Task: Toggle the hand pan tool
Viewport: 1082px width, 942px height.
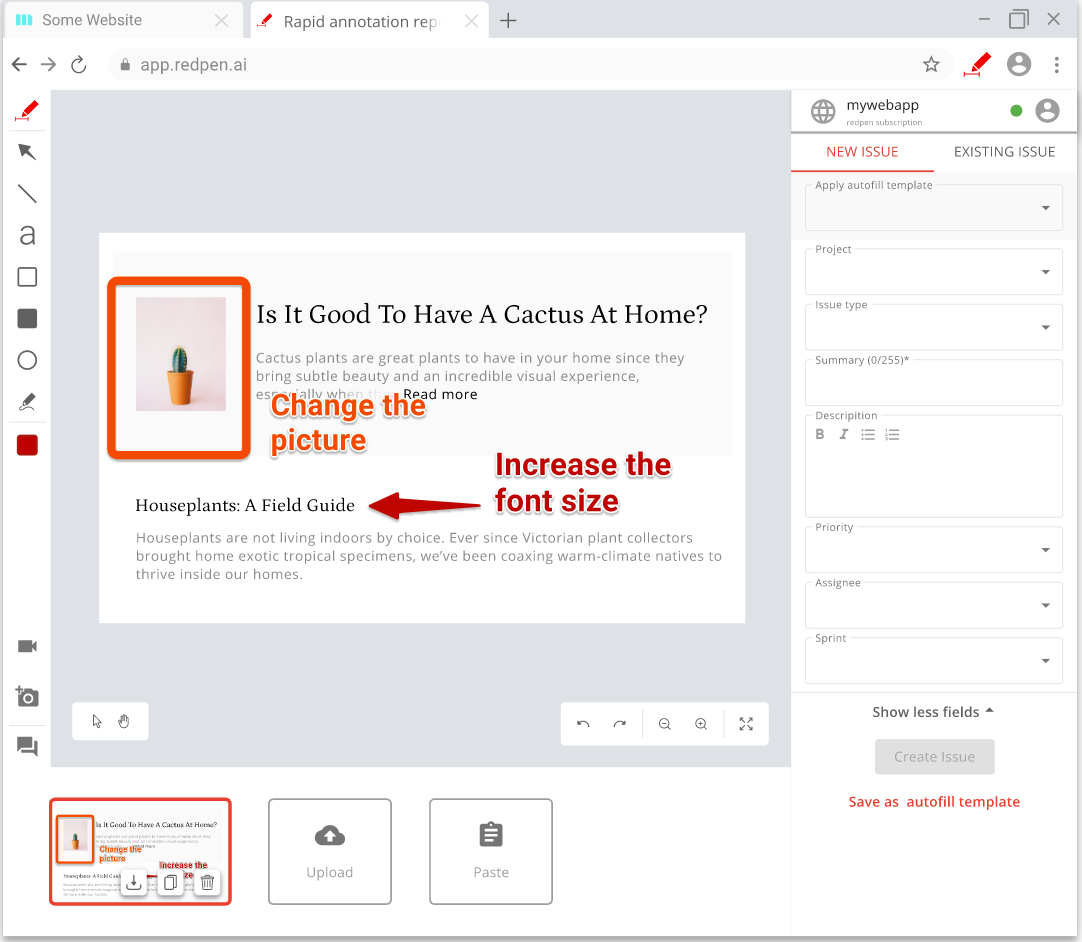Action: [x=124, y=720]
